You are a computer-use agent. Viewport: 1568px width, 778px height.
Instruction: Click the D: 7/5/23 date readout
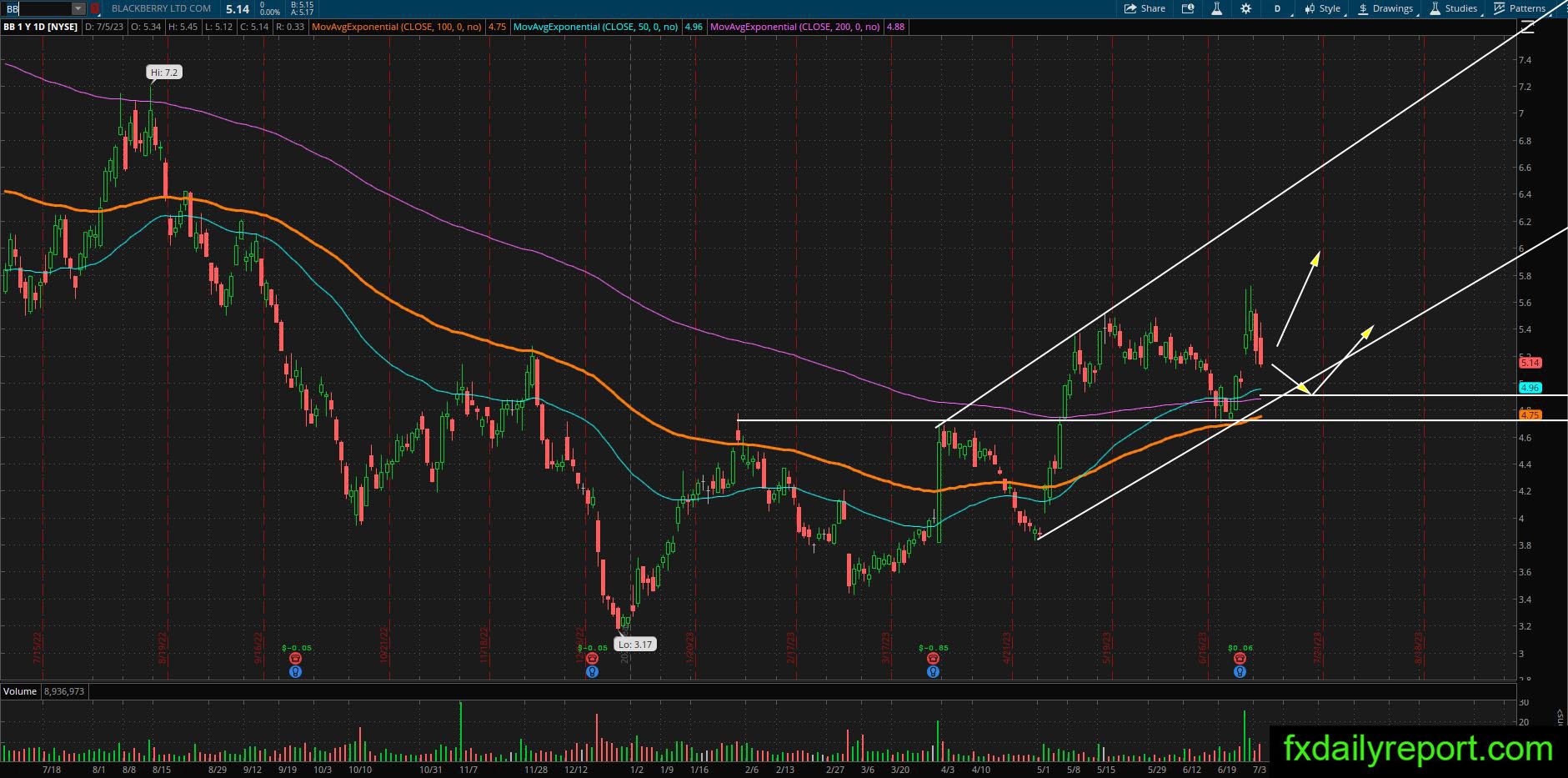pos(104,27)
